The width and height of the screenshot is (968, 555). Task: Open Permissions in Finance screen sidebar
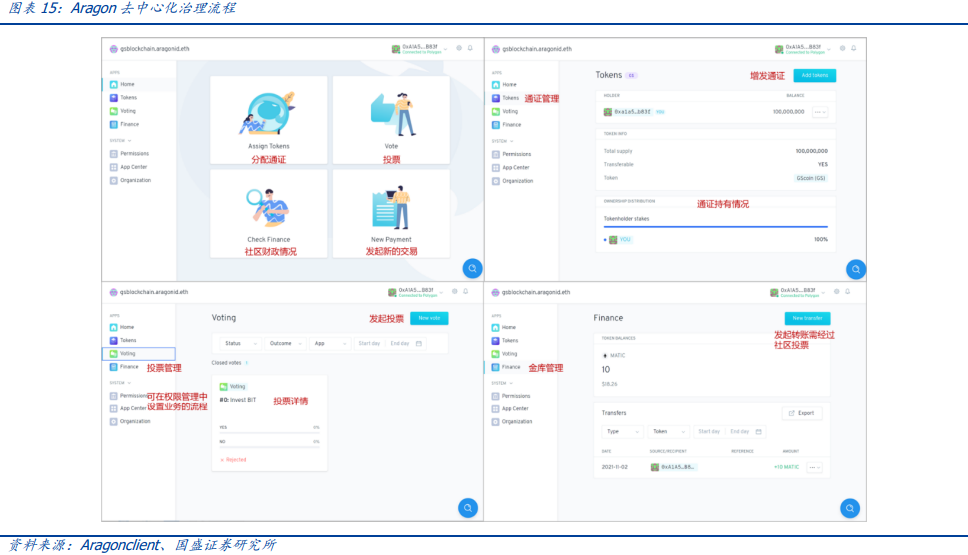(x=511, y=396)
